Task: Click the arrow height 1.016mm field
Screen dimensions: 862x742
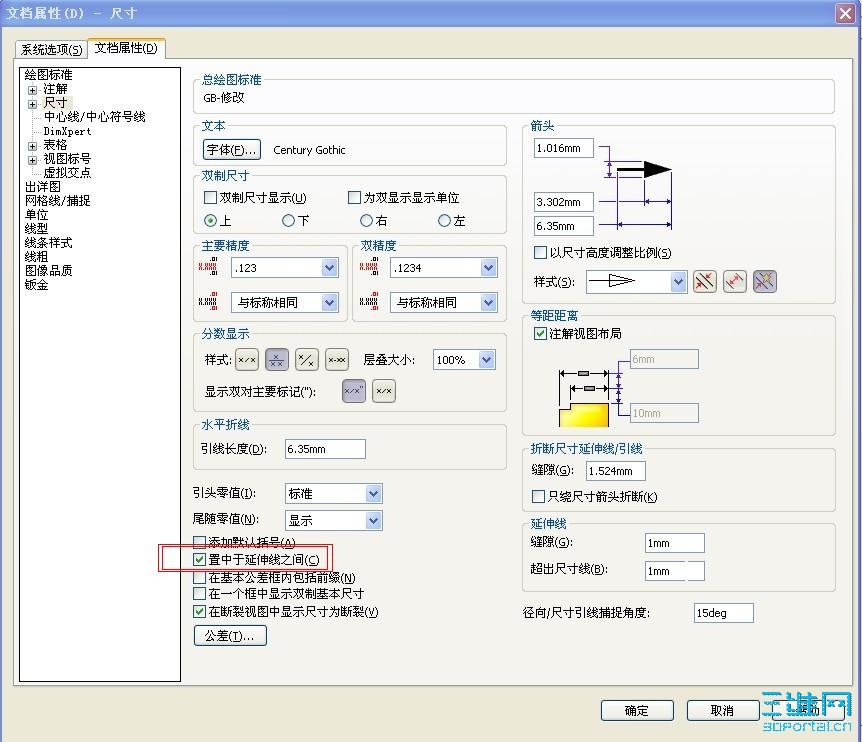Action: point(563,148)
